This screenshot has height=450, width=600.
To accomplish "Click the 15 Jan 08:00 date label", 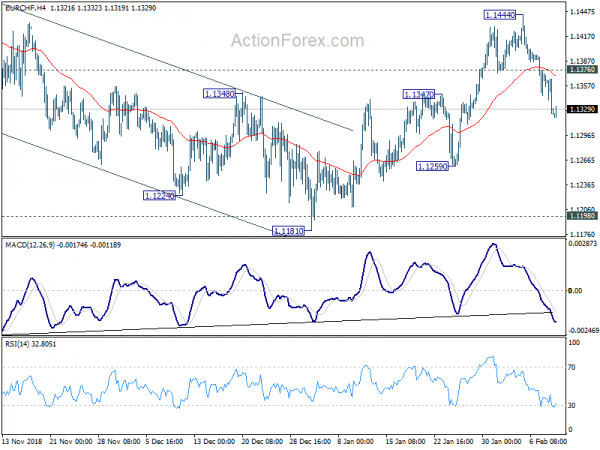I will 405,441.
